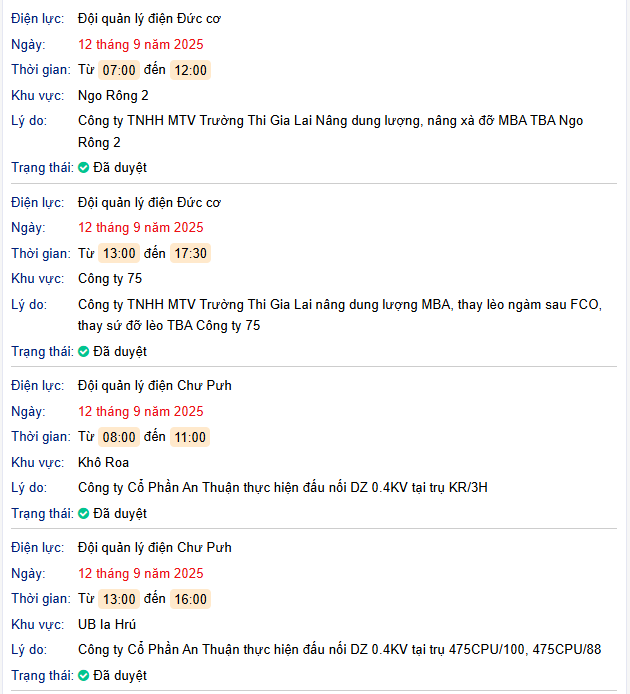Click green approved checkmark for UB Ia Hrú
630x694 pixels.
(x=83, y=675)
